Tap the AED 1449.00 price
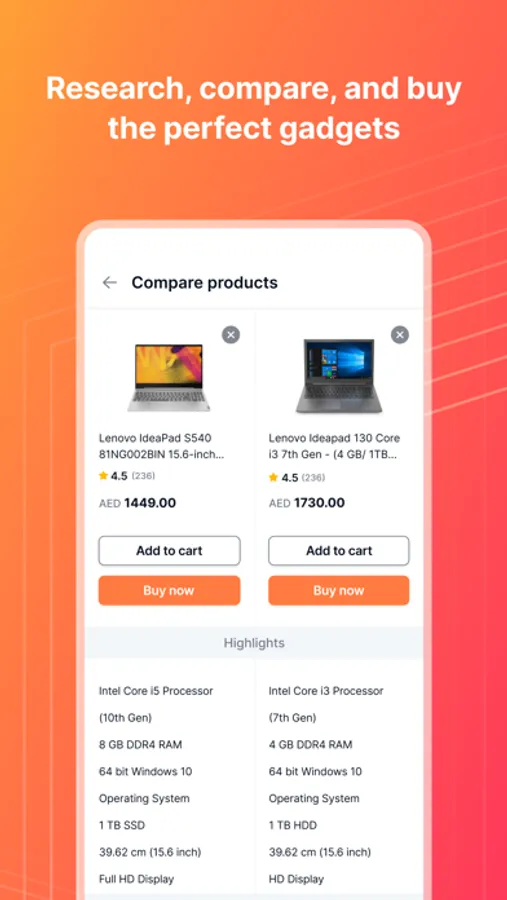This screenshot has width=507, height=900. tap(137, 503)
